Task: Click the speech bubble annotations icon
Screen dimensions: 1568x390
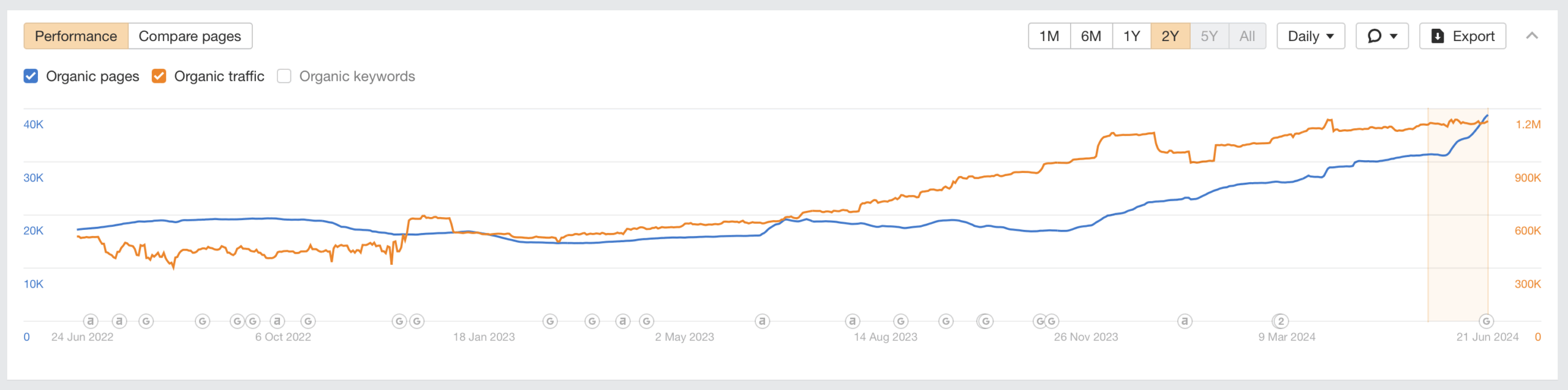Action: 1374,36
